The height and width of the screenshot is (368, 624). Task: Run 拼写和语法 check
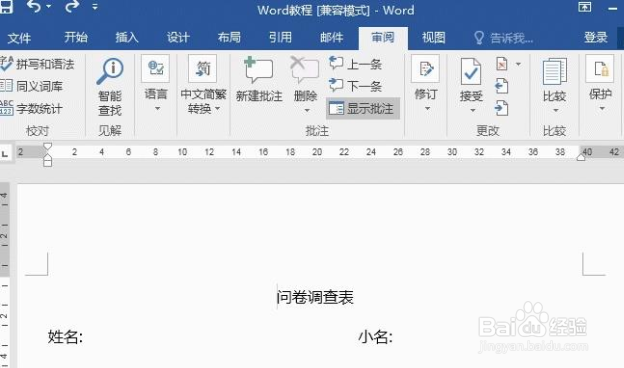click(x=37, y=64)
